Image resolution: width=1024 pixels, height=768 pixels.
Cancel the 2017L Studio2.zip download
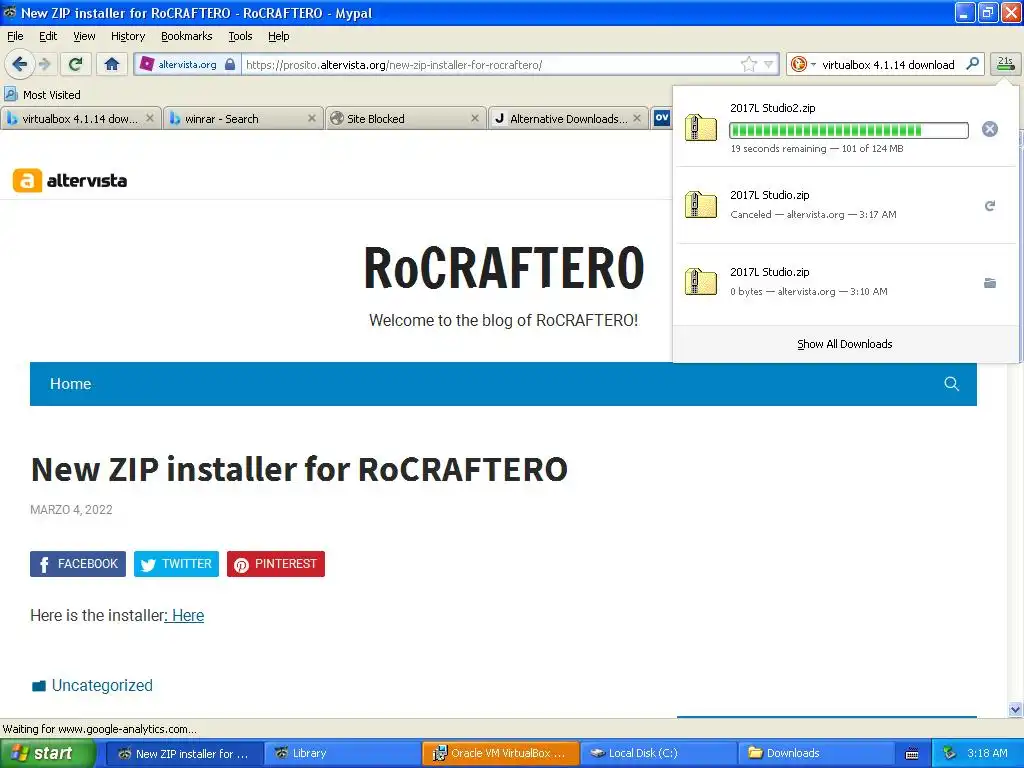(989, 129)
